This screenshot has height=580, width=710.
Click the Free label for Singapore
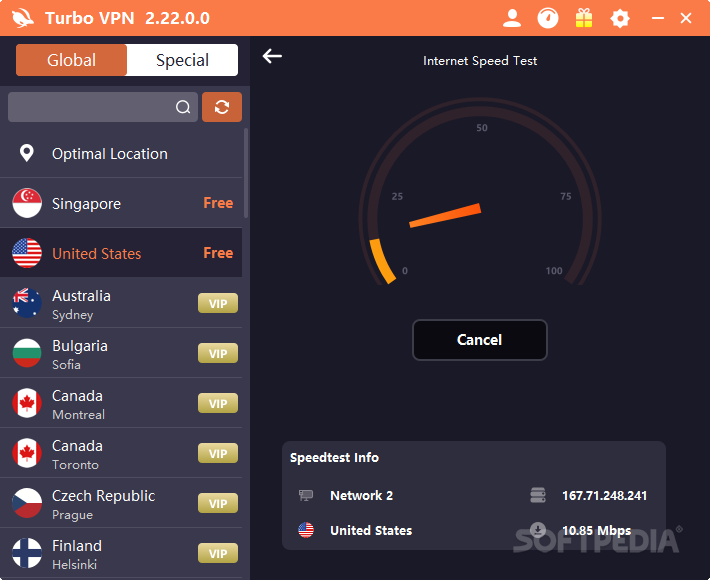[218, 203]
